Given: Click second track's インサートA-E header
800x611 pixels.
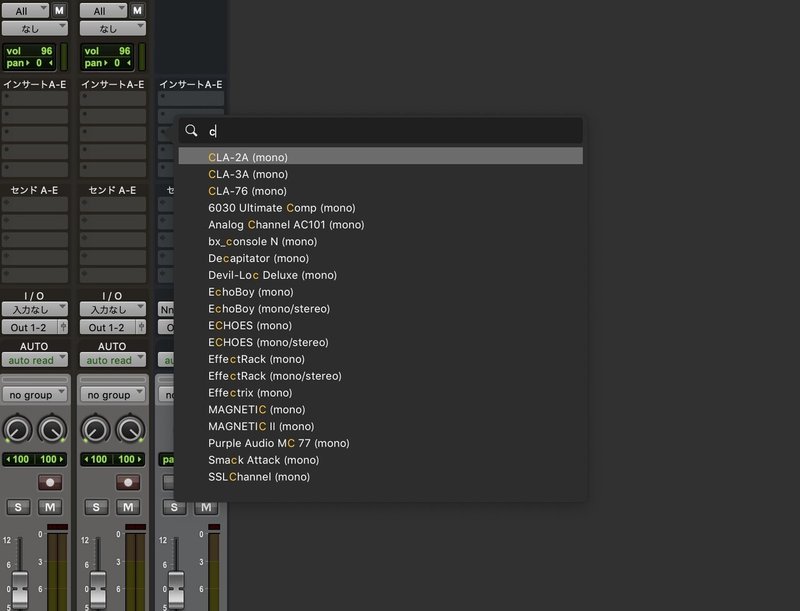Looking at the screenshot, I should [113, 84].
